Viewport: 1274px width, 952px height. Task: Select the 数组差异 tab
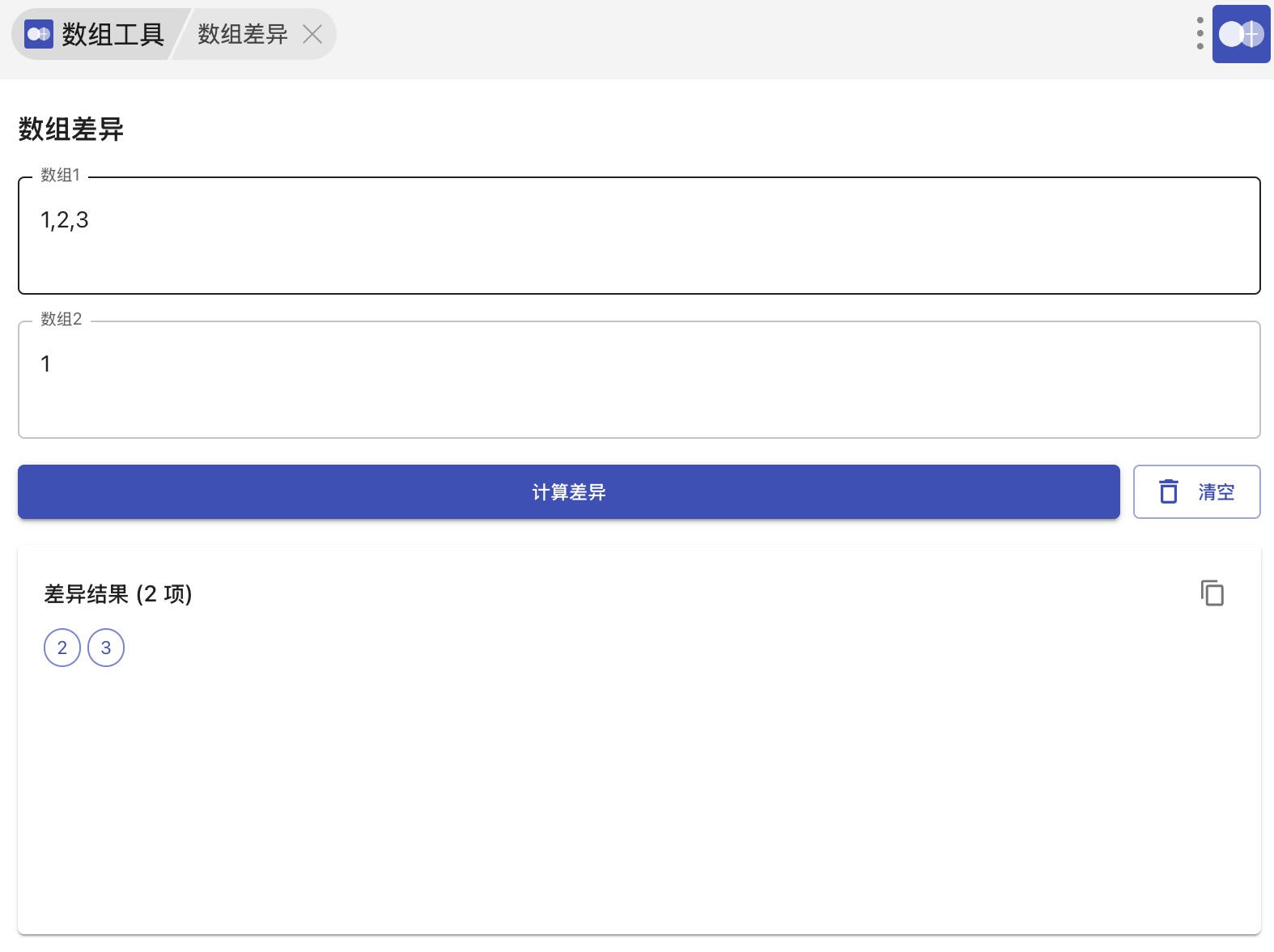[x=242, y=34]
